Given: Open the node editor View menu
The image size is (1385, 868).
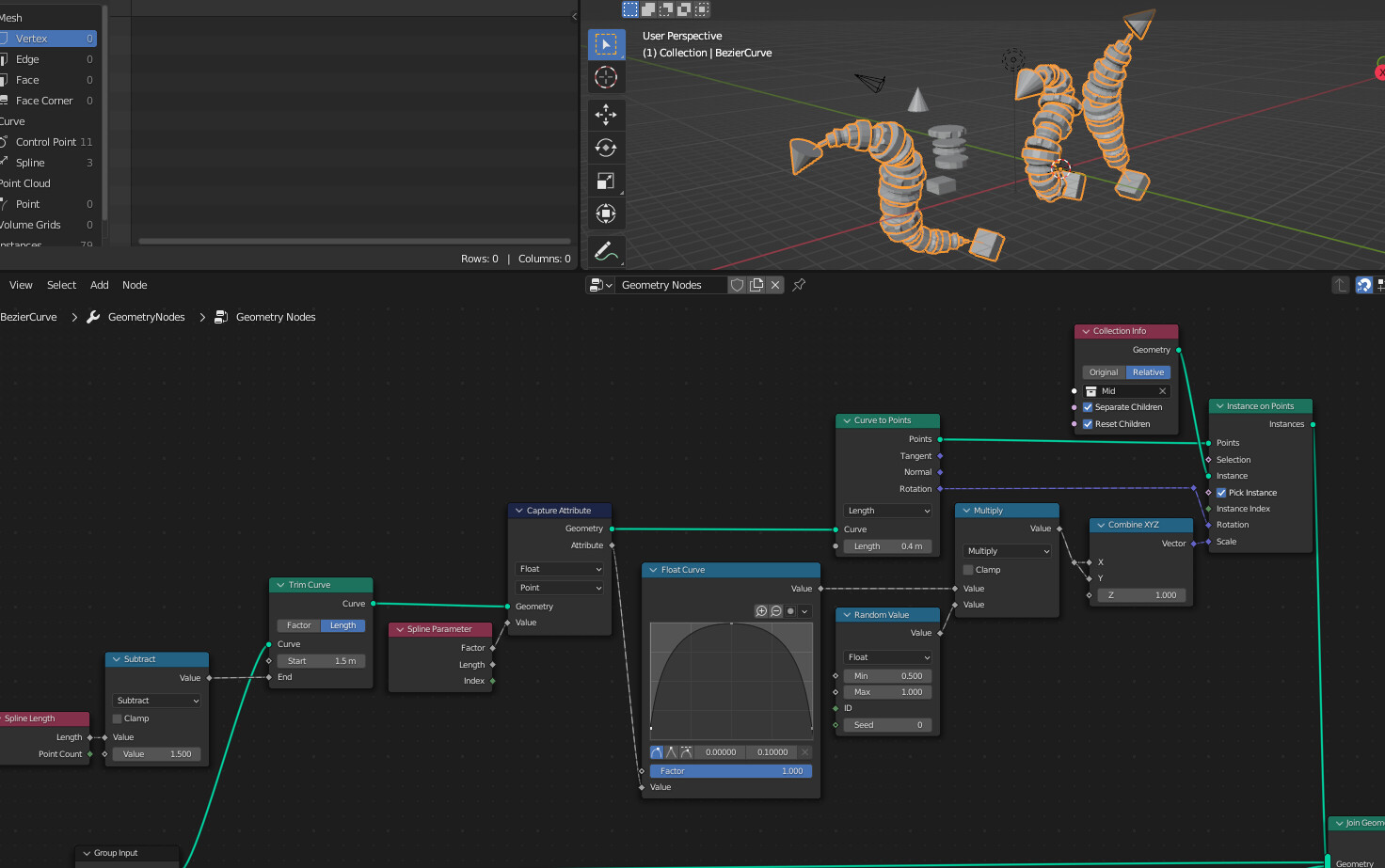Looking at the screenshot, I should click(x=21, y=285).
